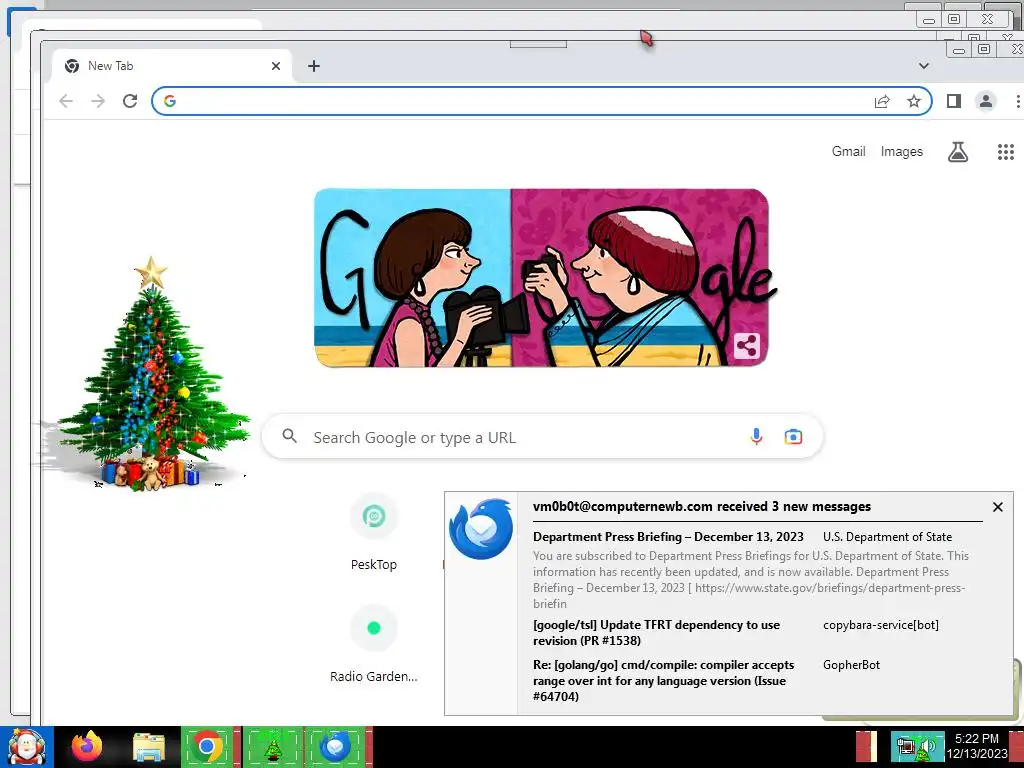The height and width of the screenshot is (768, 1024).
Task: Select the New Tab tab
Action: [171, 66]
